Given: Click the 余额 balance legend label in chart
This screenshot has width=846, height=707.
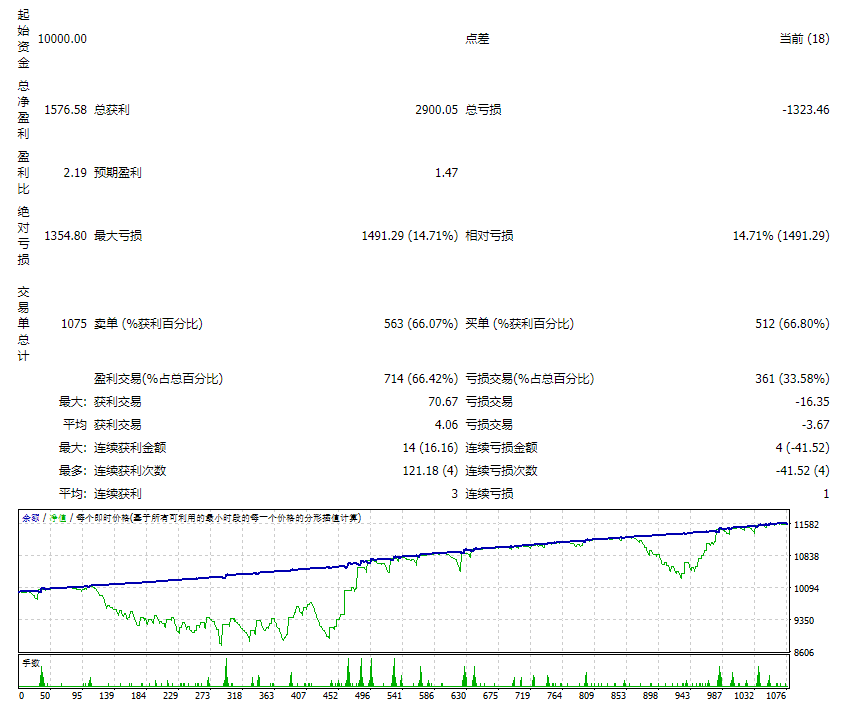Looking at the screenshot, I should tap(30, 518).
